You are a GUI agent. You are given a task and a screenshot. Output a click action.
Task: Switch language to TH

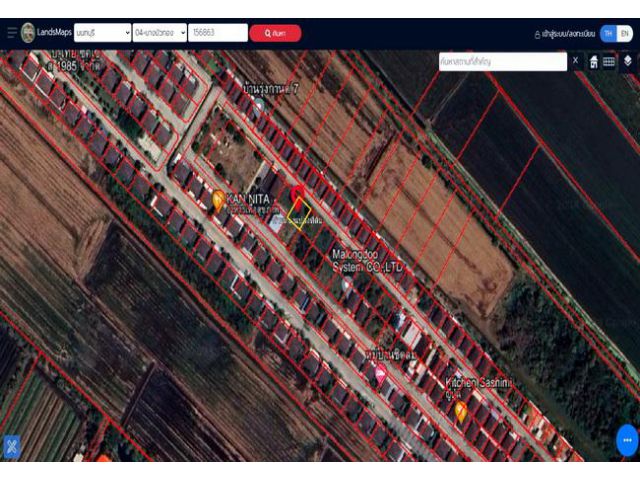pyautogui.click(x=608, y=33)
